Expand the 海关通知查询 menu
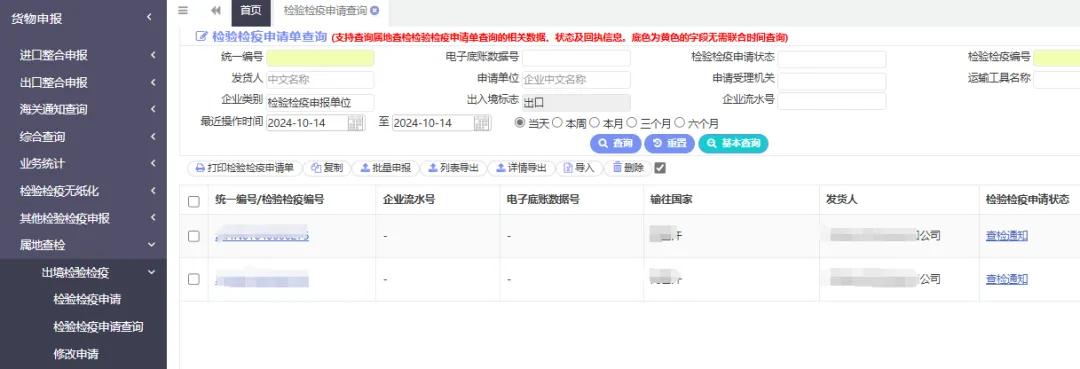The image size is (1080, 369). pos(83,109)
